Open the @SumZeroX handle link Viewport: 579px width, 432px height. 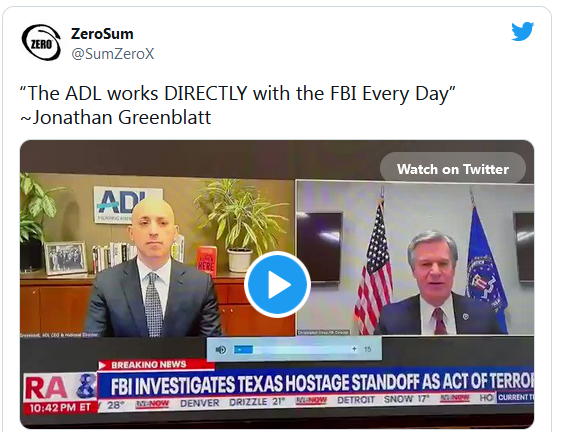[x=113, y=54]
